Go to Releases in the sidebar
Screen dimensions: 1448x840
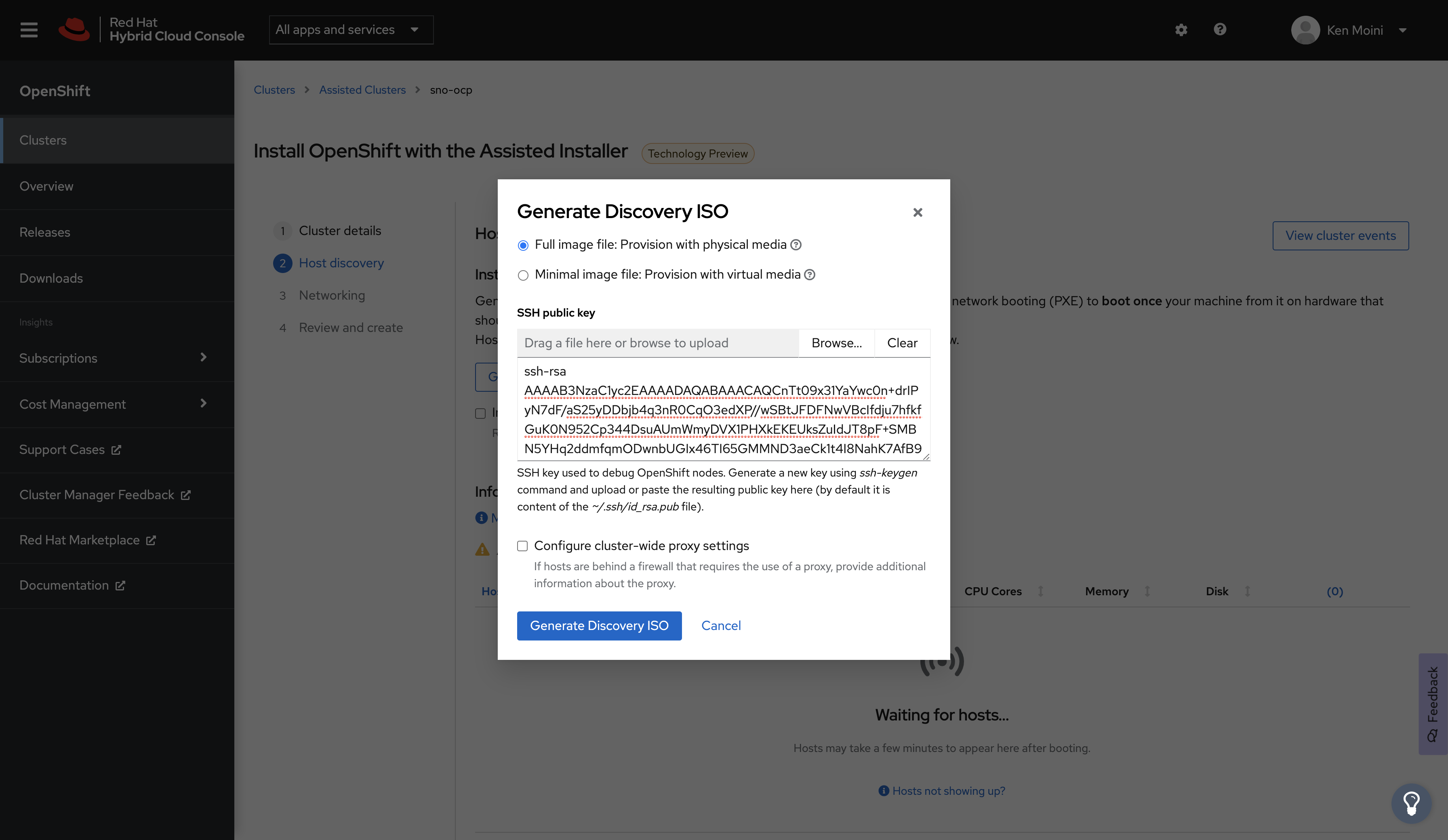[x=45, y=232]
